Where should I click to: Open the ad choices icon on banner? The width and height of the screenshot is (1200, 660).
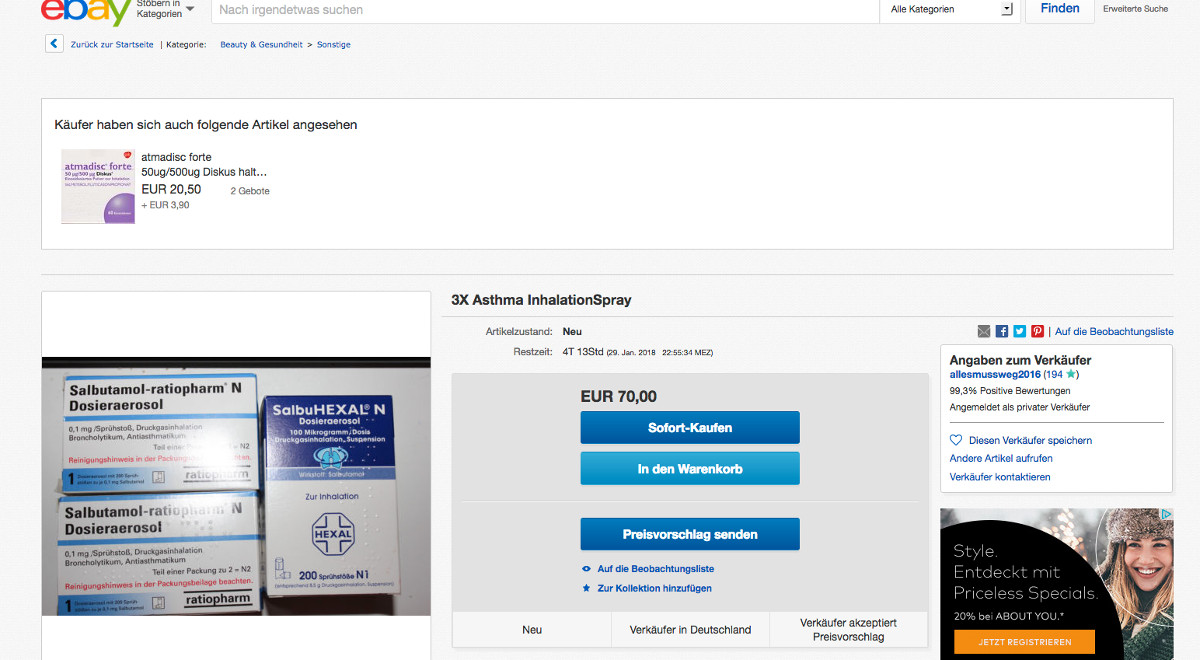pyautogui.click(x=1166, y=515)
